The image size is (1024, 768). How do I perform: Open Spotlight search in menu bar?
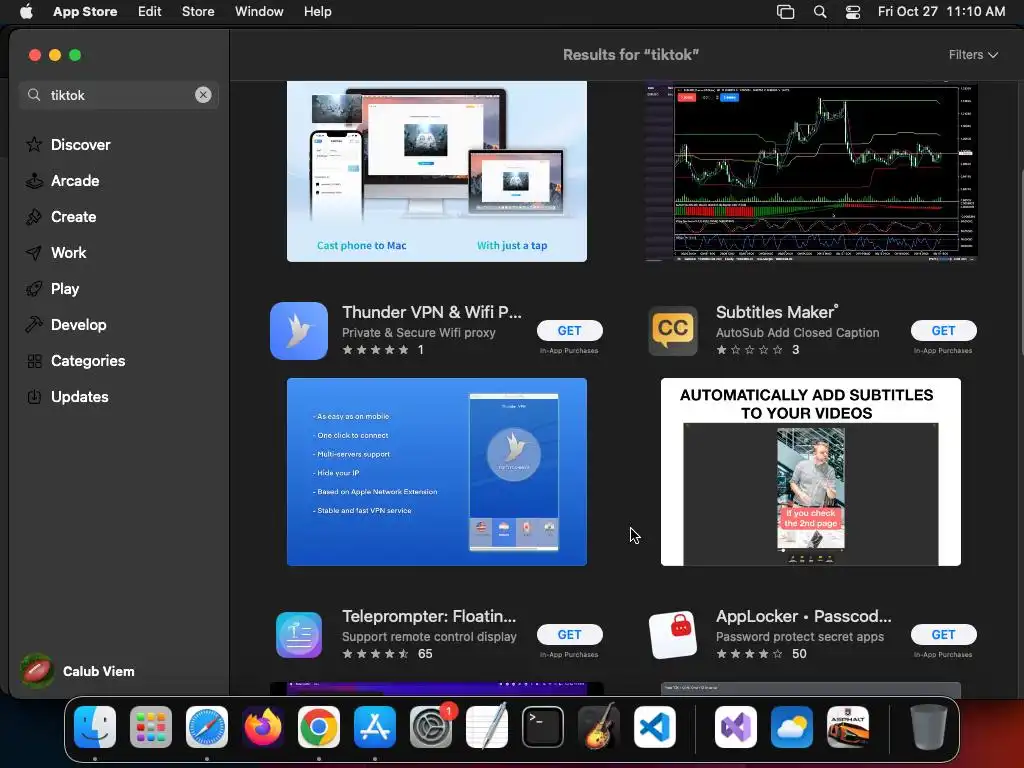coord(820,11)
